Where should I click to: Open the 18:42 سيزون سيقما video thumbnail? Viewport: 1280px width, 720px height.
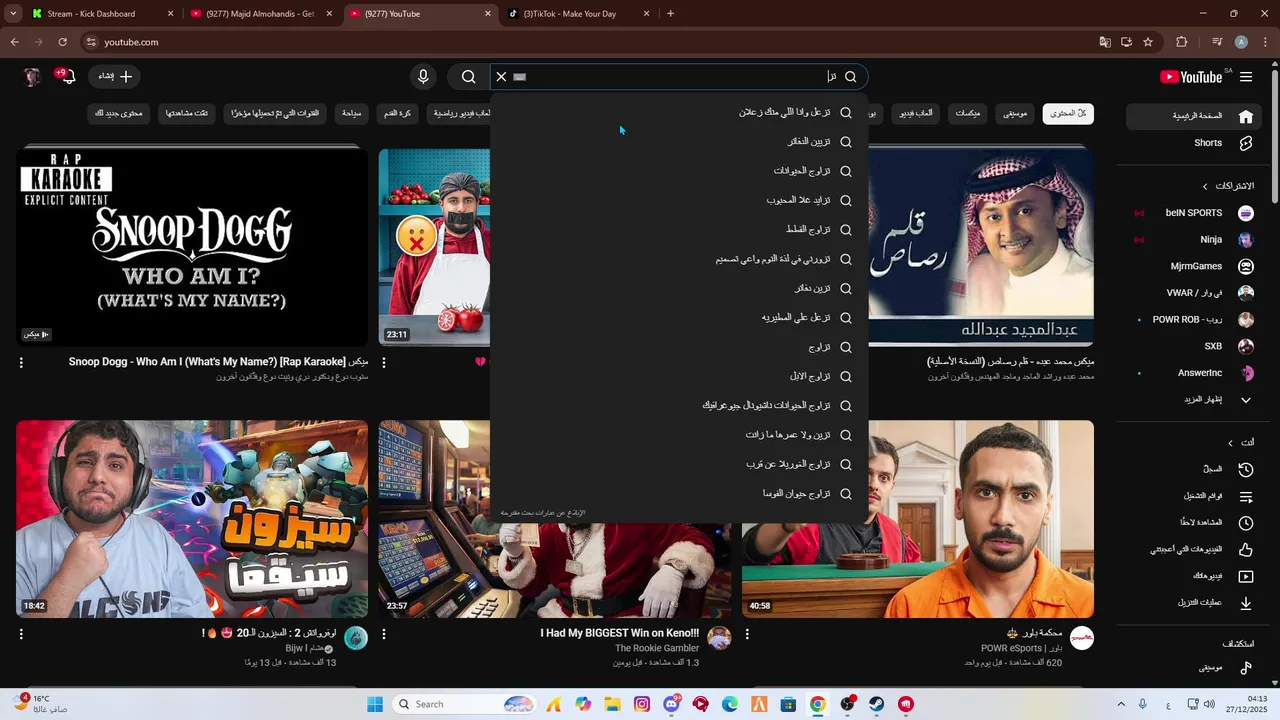pos(192,518)
